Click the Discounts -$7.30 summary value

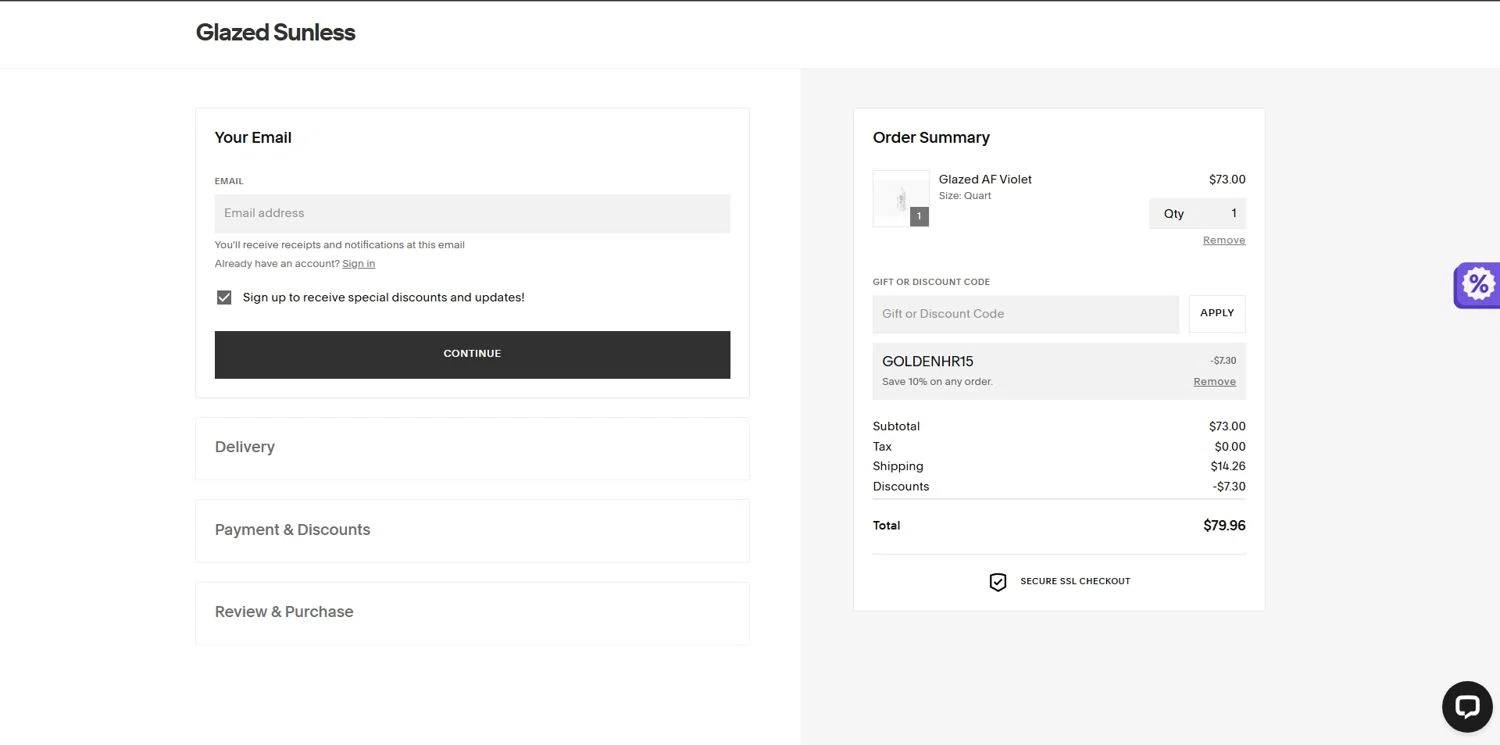1229,487
